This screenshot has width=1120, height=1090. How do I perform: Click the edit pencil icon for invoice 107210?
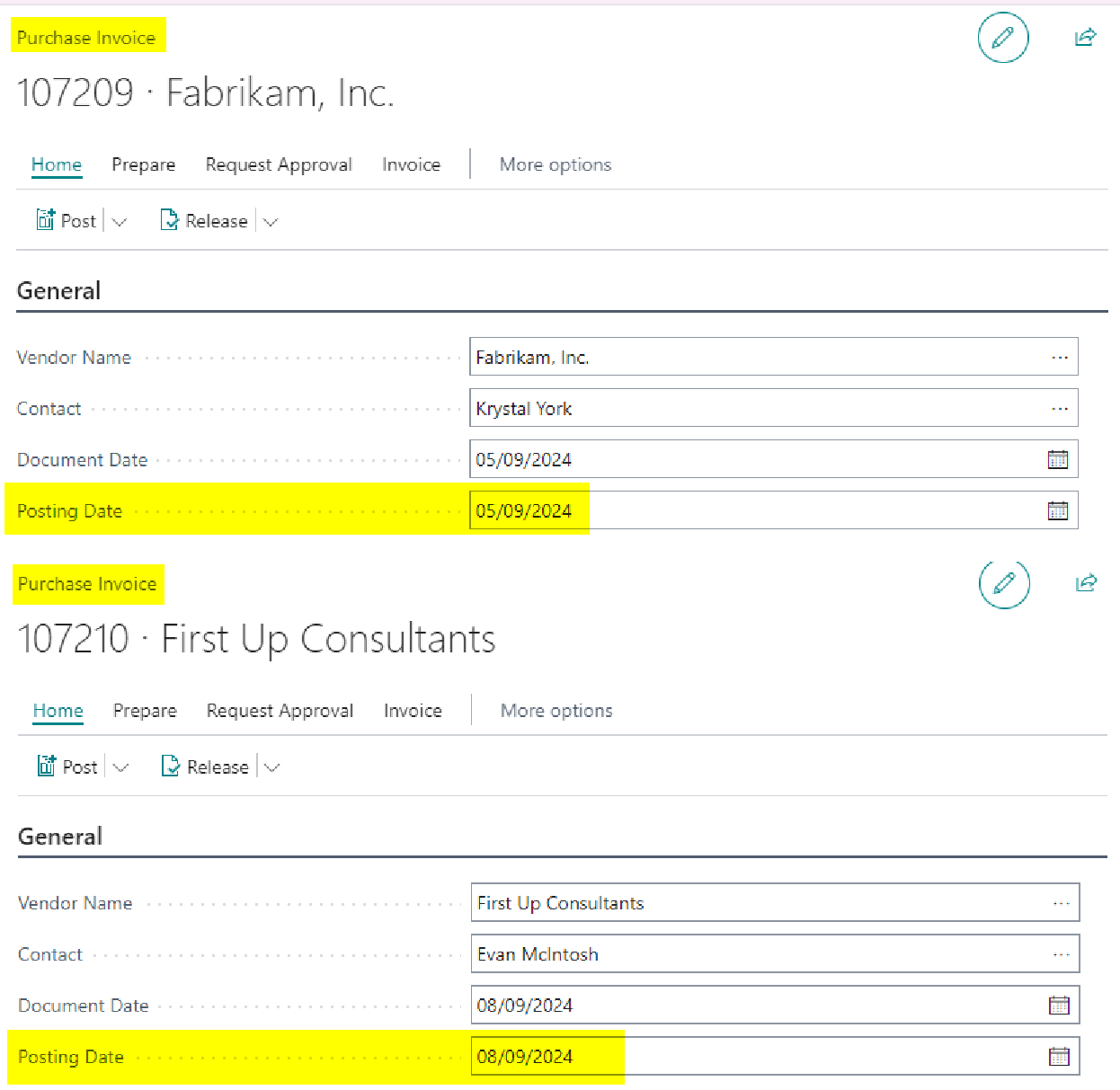click(x=1004, y=583)
